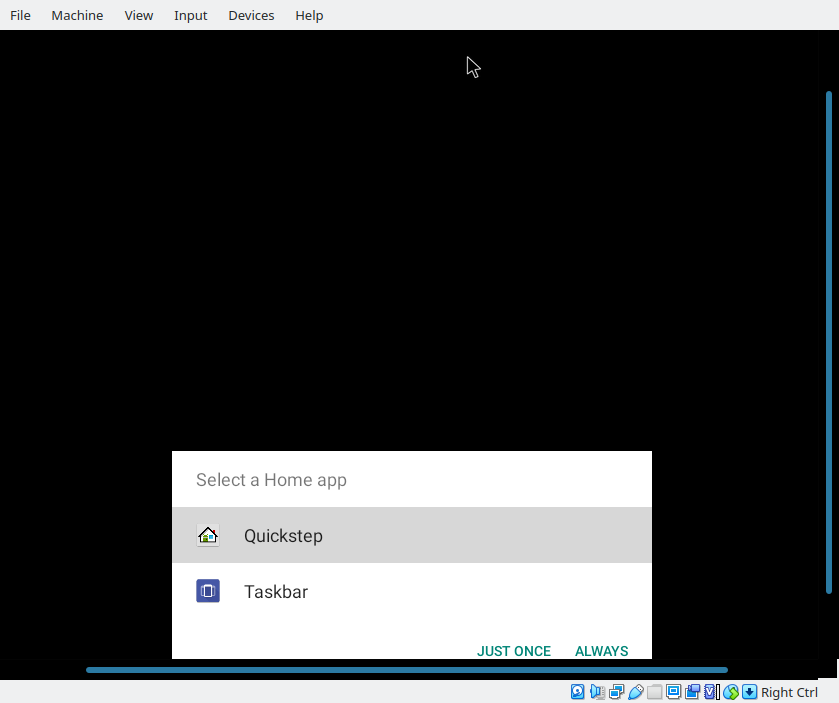
Task: Open the File menu
Action: point(20,16)
